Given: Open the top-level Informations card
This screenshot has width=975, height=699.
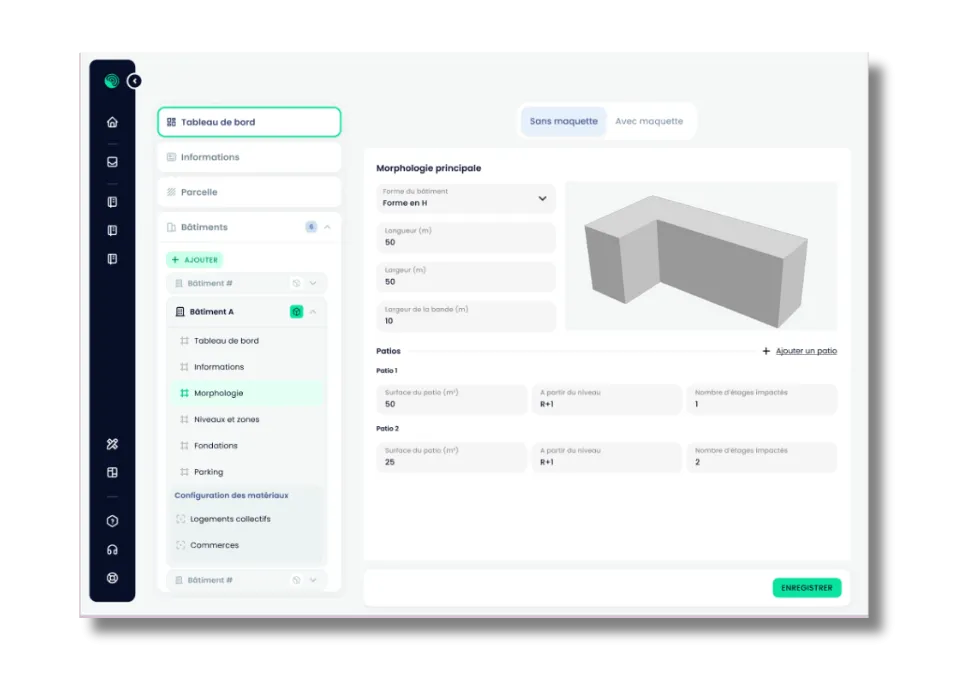Looking at the screenshot, I should 249,157.
